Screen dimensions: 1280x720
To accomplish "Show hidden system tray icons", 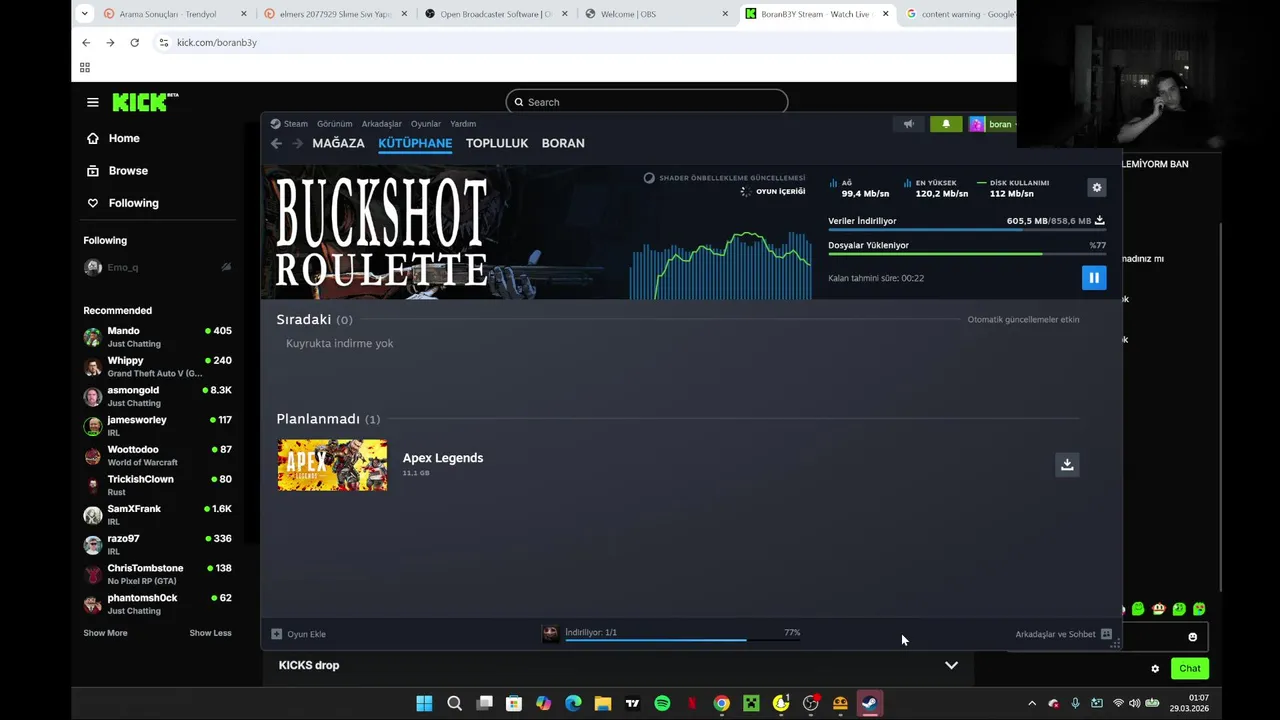I will pyautogui.click(x=1032, y=703).
